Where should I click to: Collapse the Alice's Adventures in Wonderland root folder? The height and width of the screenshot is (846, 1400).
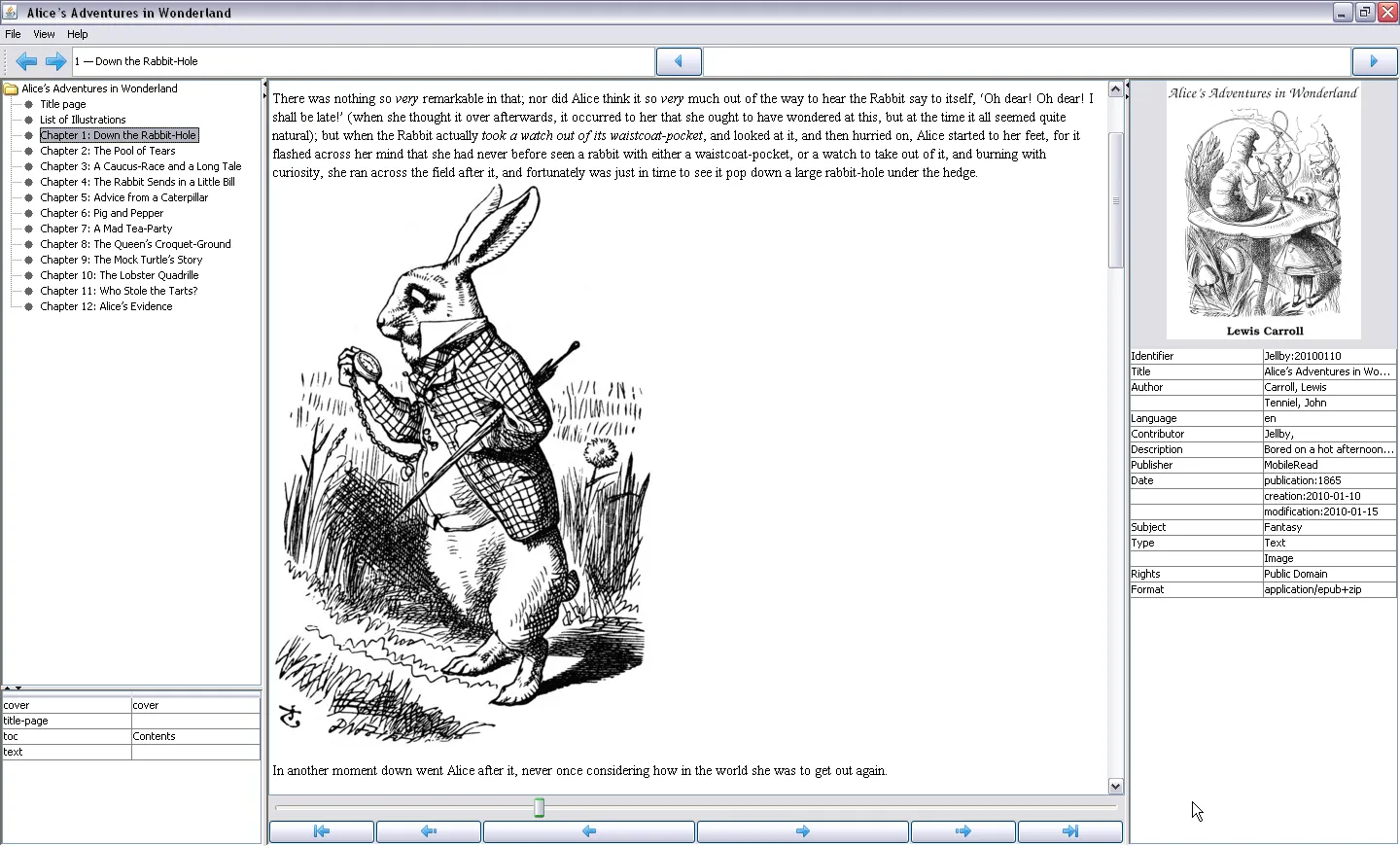click(x=12, y=88)
